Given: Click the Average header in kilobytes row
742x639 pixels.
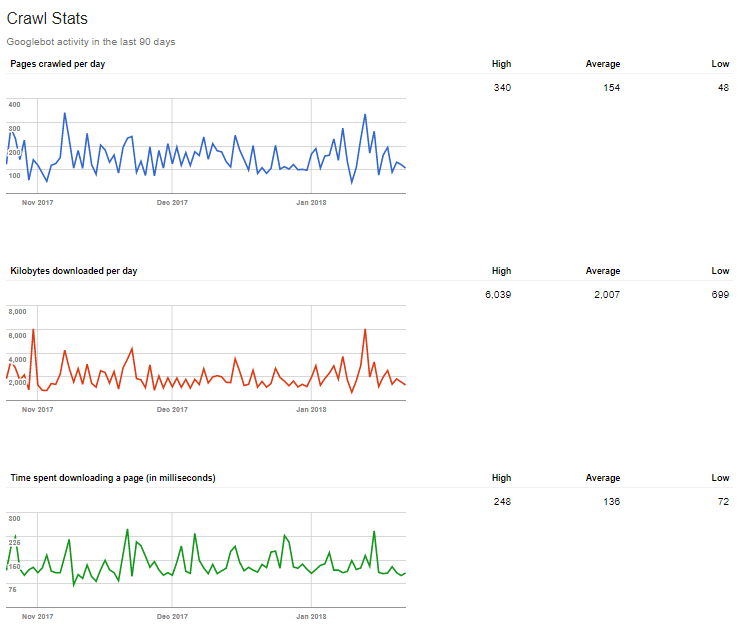Looking at the screenshot, I should [x=603, y=271].
